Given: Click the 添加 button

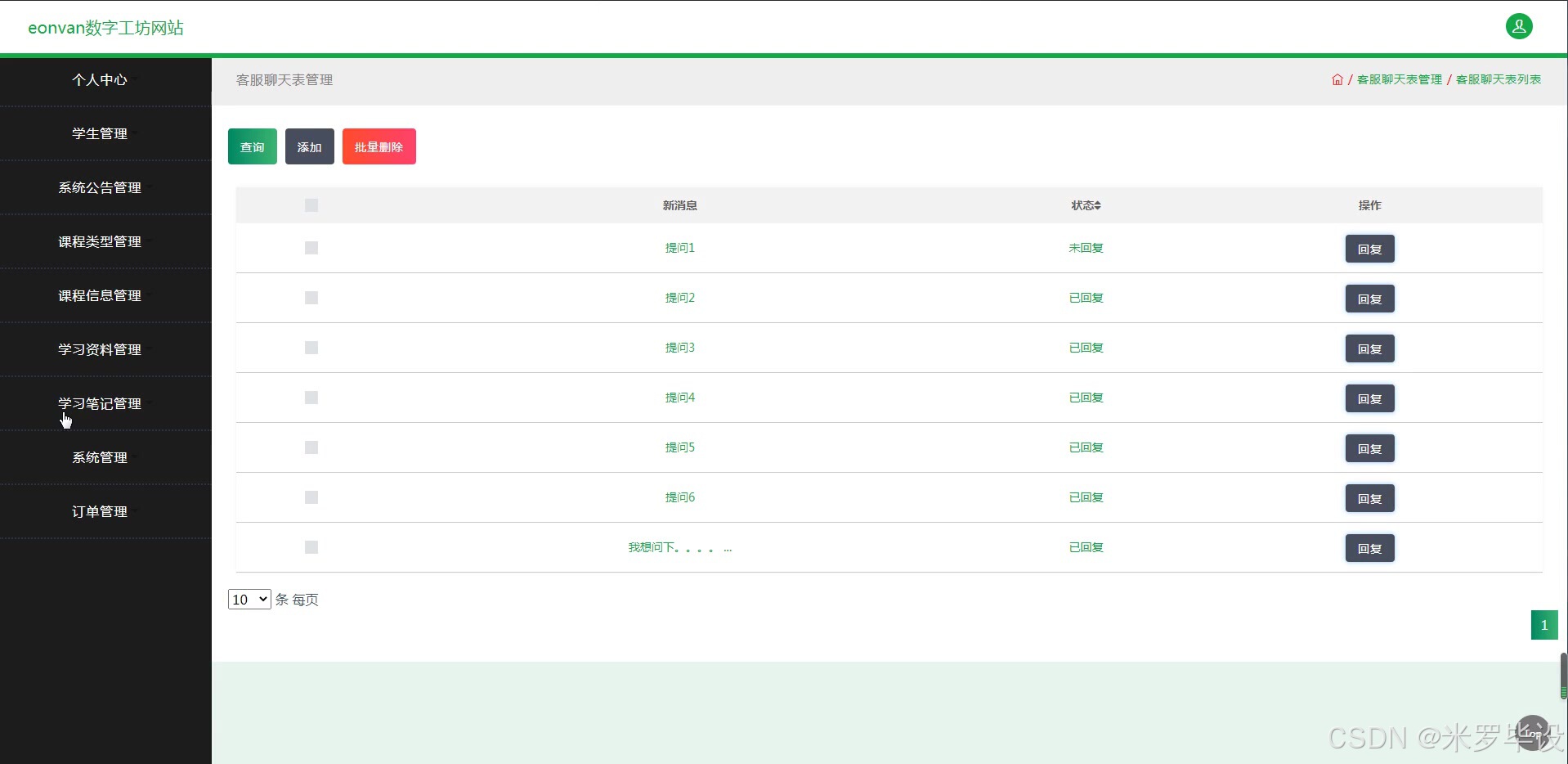Looking at the screenshot, I should (310, 146).
